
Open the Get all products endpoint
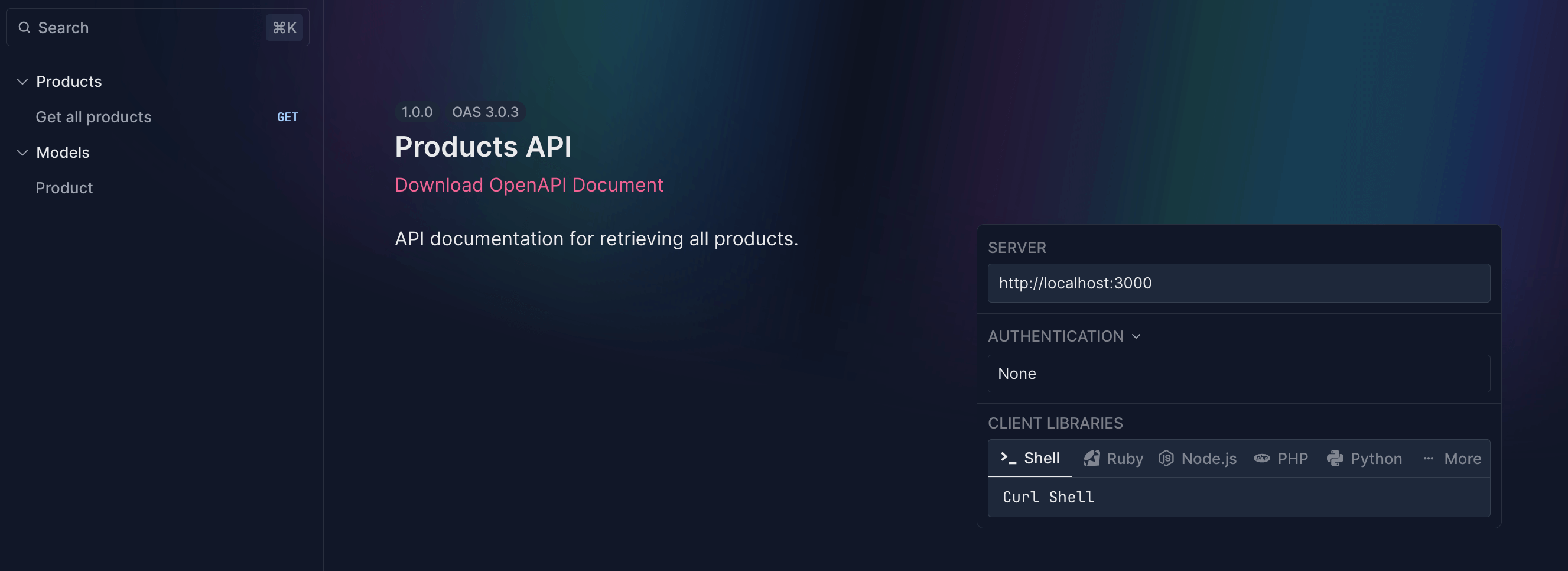click(93, 117)
